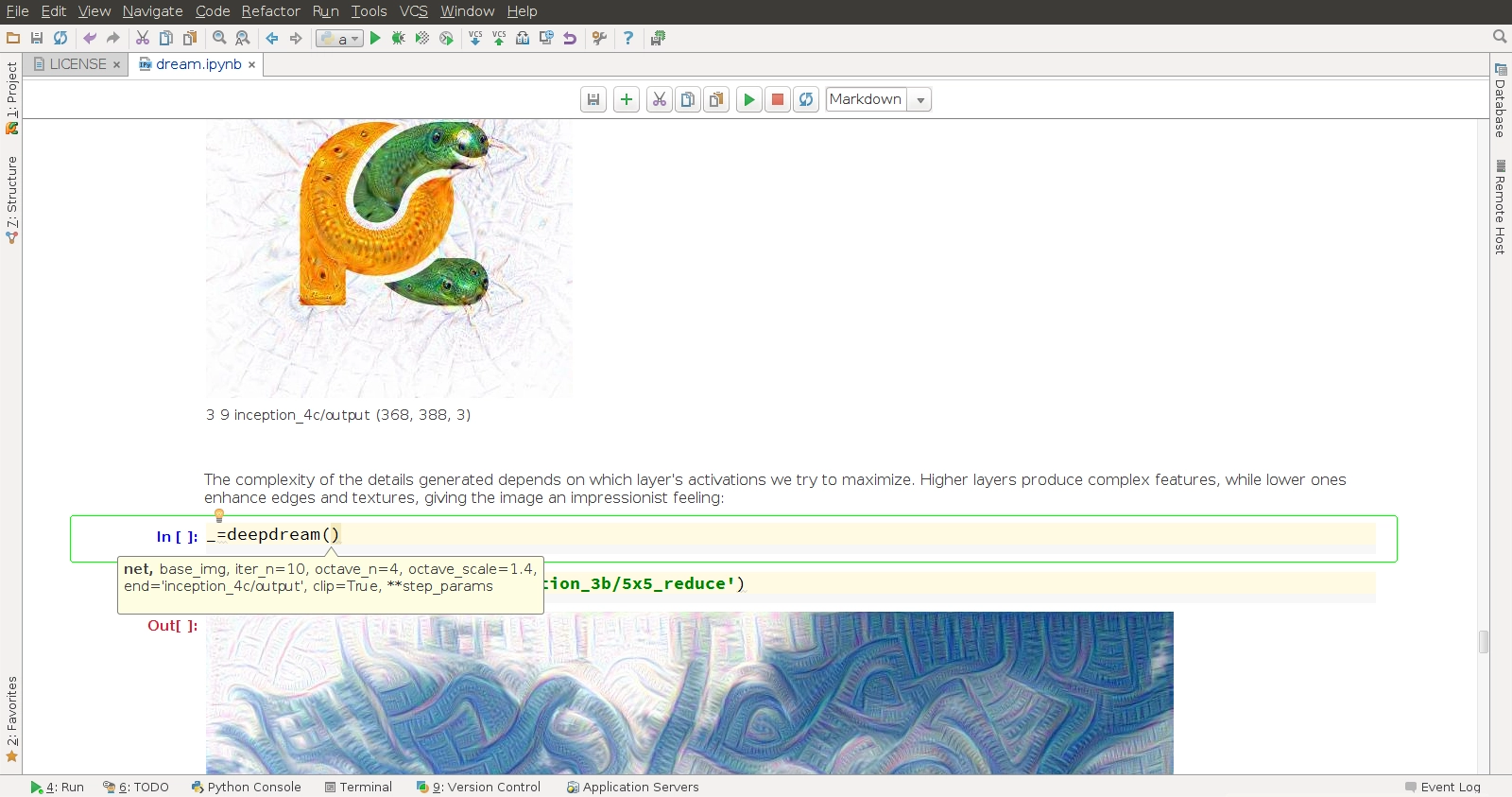This screenshot has width=1512, height=797.
Task: Open the Window menu
Action: (x=467, y=11)
